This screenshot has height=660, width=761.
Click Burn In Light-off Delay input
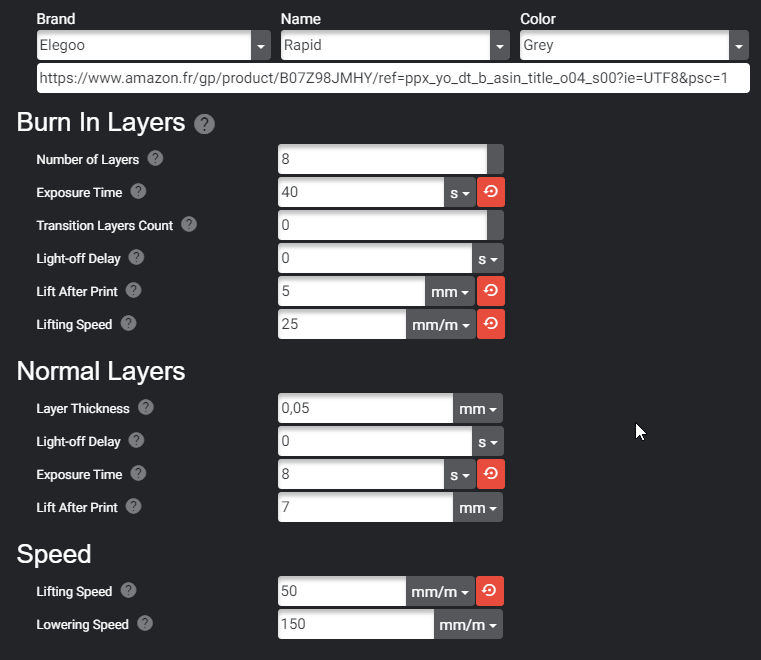pos(375,258)
